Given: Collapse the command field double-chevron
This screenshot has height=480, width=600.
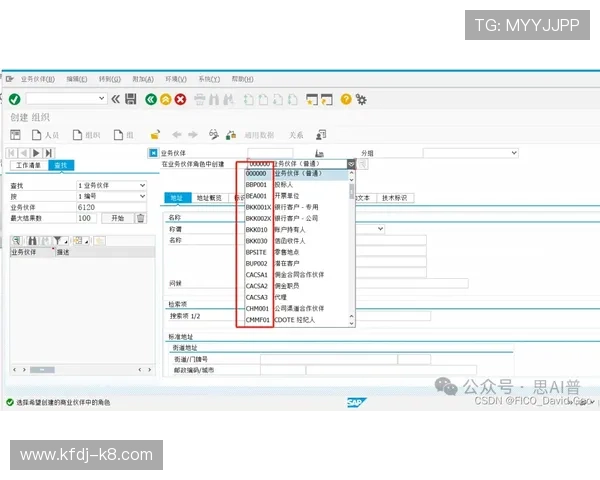Looking at the screenshot, I should point(116,99).
